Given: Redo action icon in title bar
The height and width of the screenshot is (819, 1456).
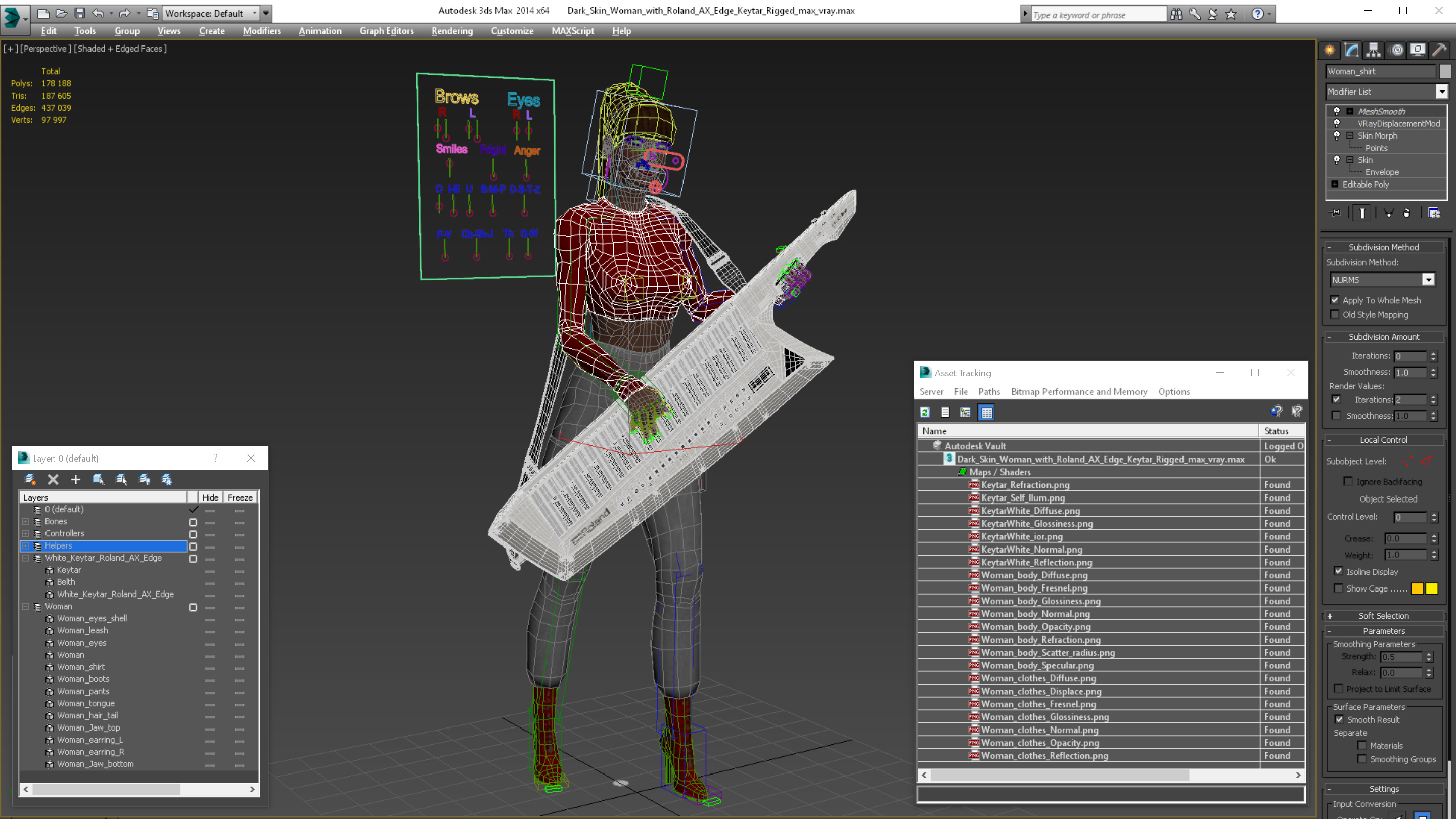Looking at the screenshot, I should pos(124,13).
